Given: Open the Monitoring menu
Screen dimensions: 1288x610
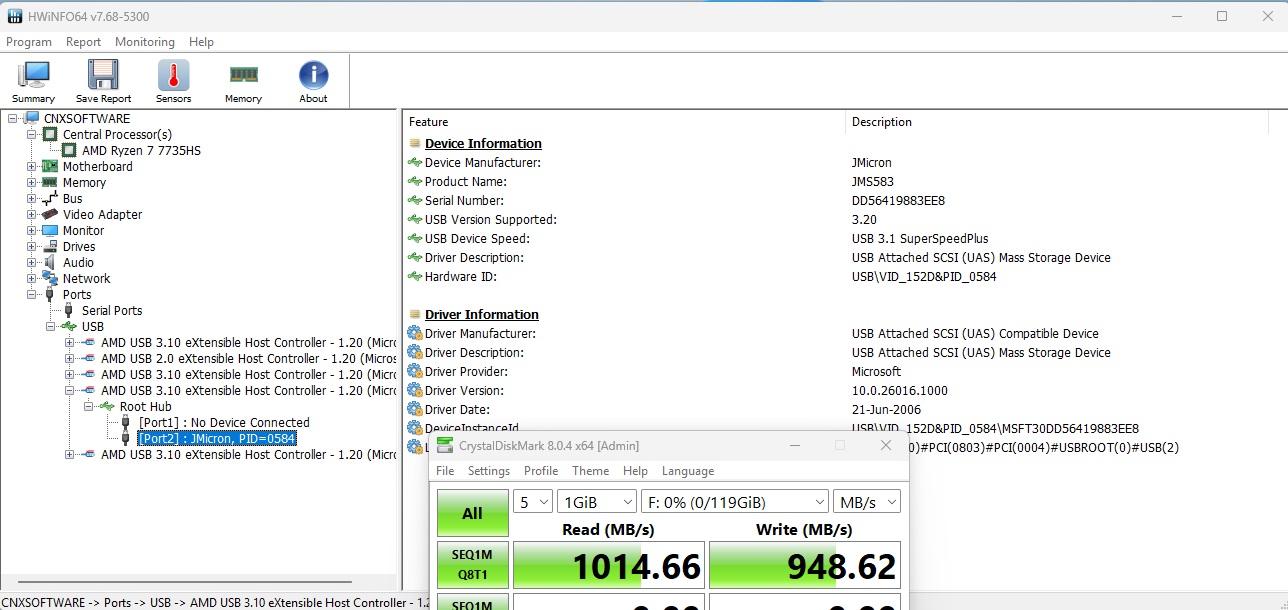Looking at the screenshot, I should pos(145,42).
